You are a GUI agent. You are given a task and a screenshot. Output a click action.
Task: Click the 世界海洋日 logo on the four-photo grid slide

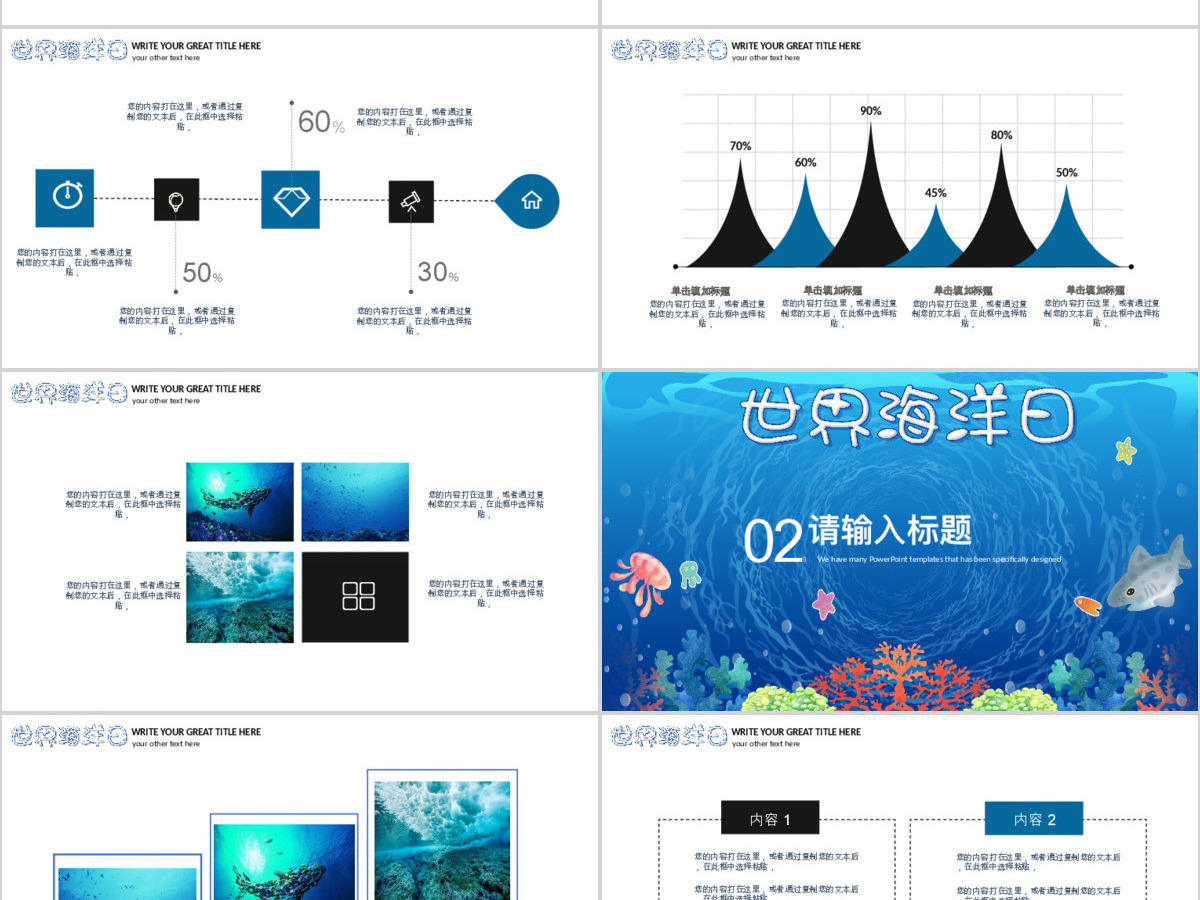click(x=69, y=393)
